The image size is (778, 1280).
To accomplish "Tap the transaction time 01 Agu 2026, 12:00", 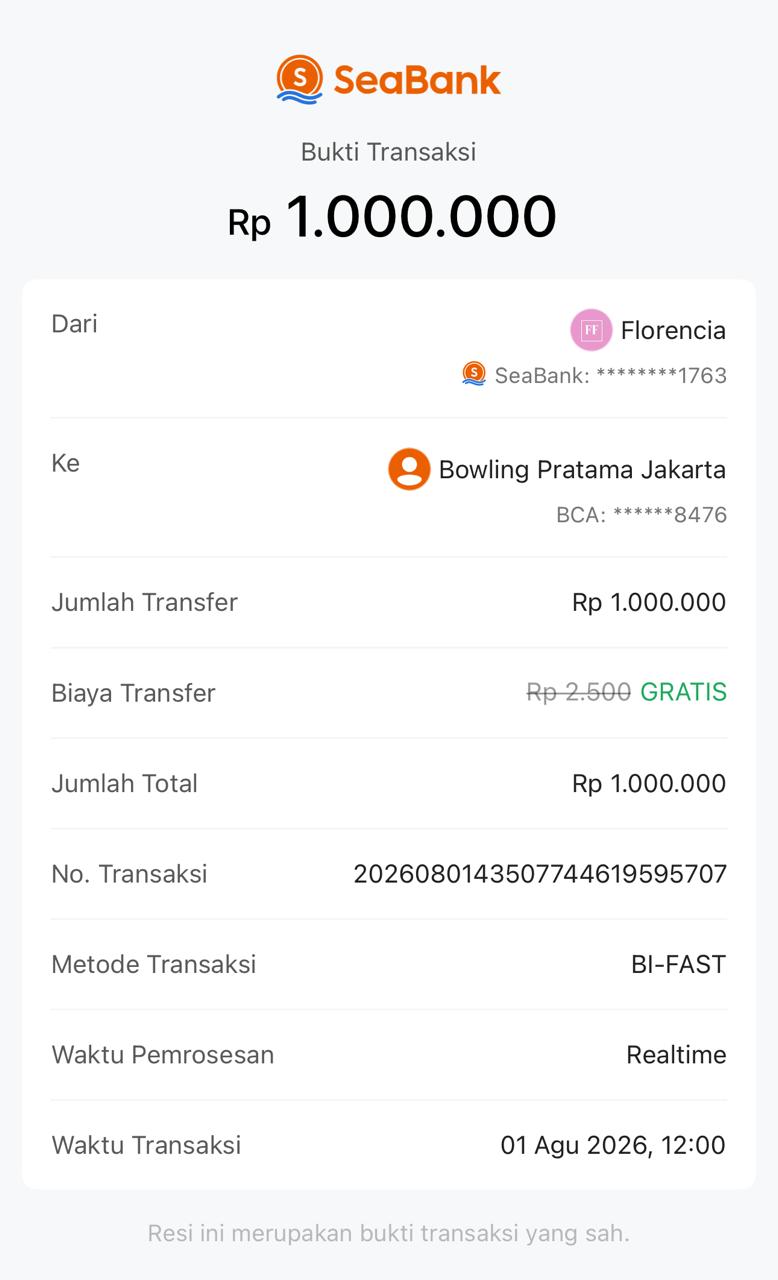I will pos(613,1145).
